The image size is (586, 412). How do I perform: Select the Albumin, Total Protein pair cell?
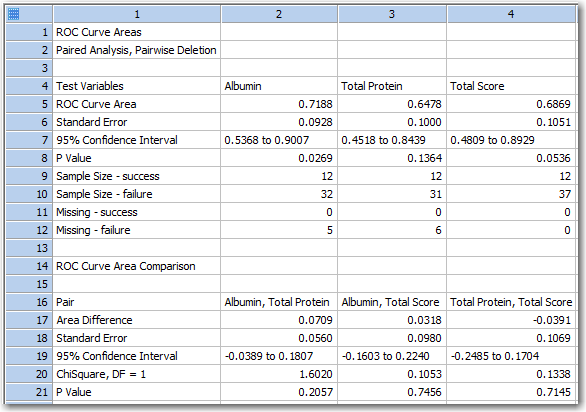click(279, 302)
